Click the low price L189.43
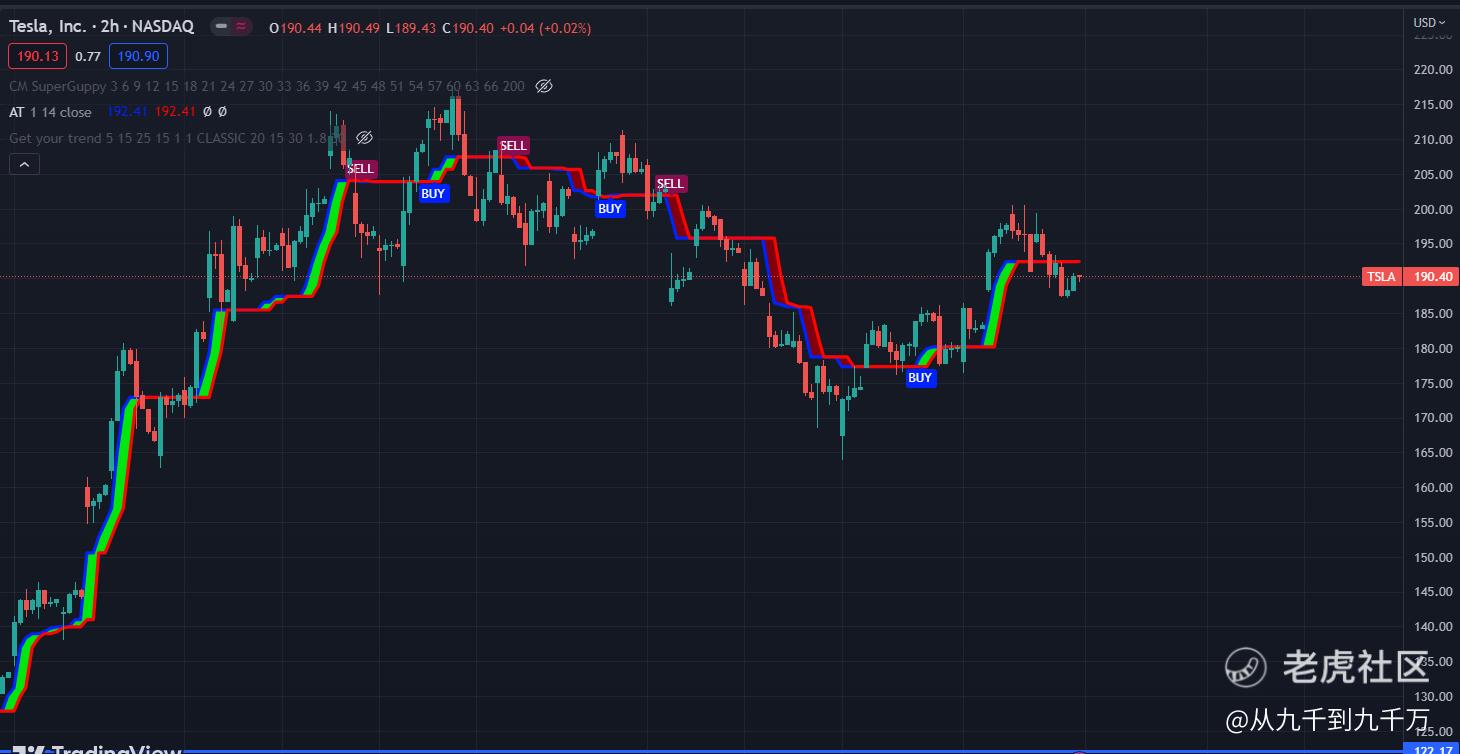Image resolution: width=1460 pixels, height=754 pixels. click(x=411, y=28)
